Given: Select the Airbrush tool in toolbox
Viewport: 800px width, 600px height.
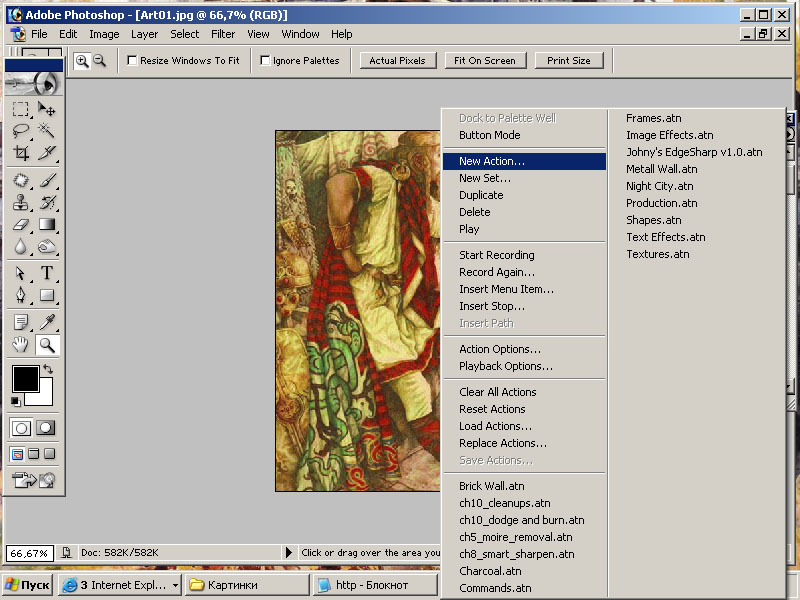Looking at the screenshot, I should click(21, 180).
